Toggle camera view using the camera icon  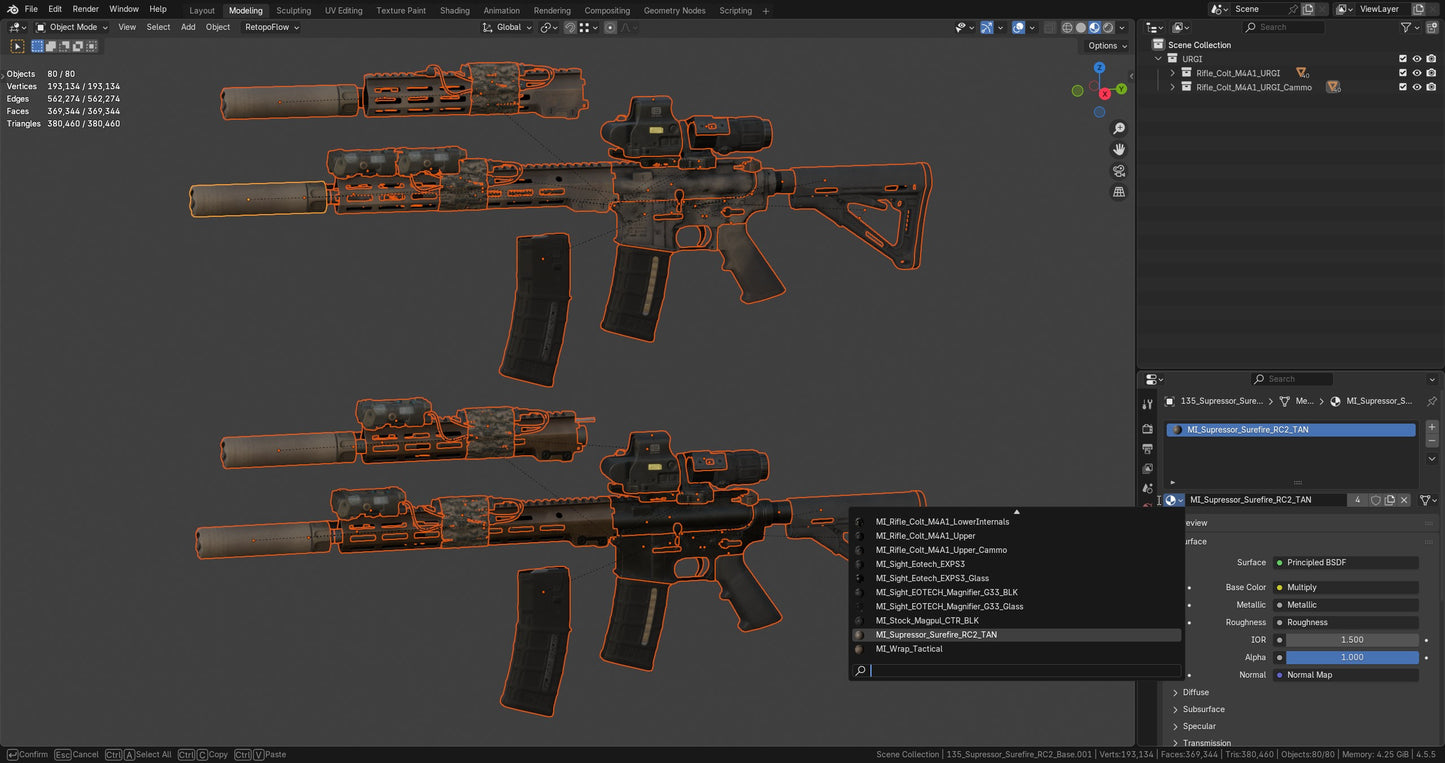(1119, 171)
